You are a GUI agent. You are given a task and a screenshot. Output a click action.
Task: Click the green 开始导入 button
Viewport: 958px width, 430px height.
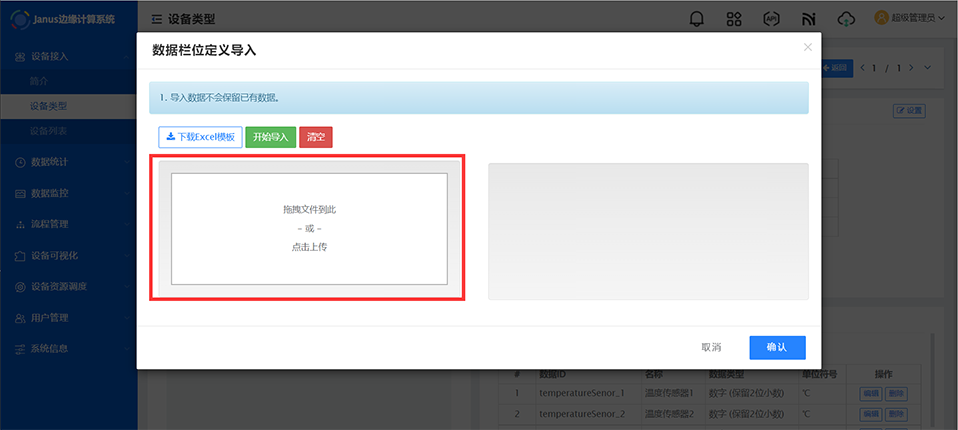tap(270, 137)
